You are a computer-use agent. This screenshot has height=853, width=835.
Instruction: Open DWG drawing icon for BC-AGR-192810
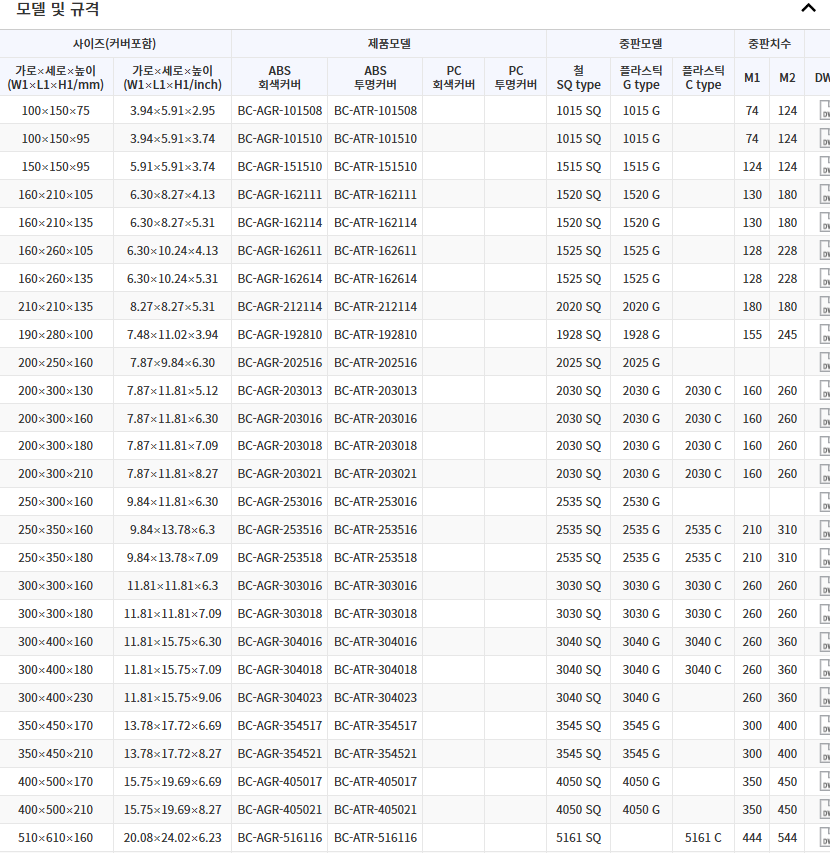coord(826,335)
